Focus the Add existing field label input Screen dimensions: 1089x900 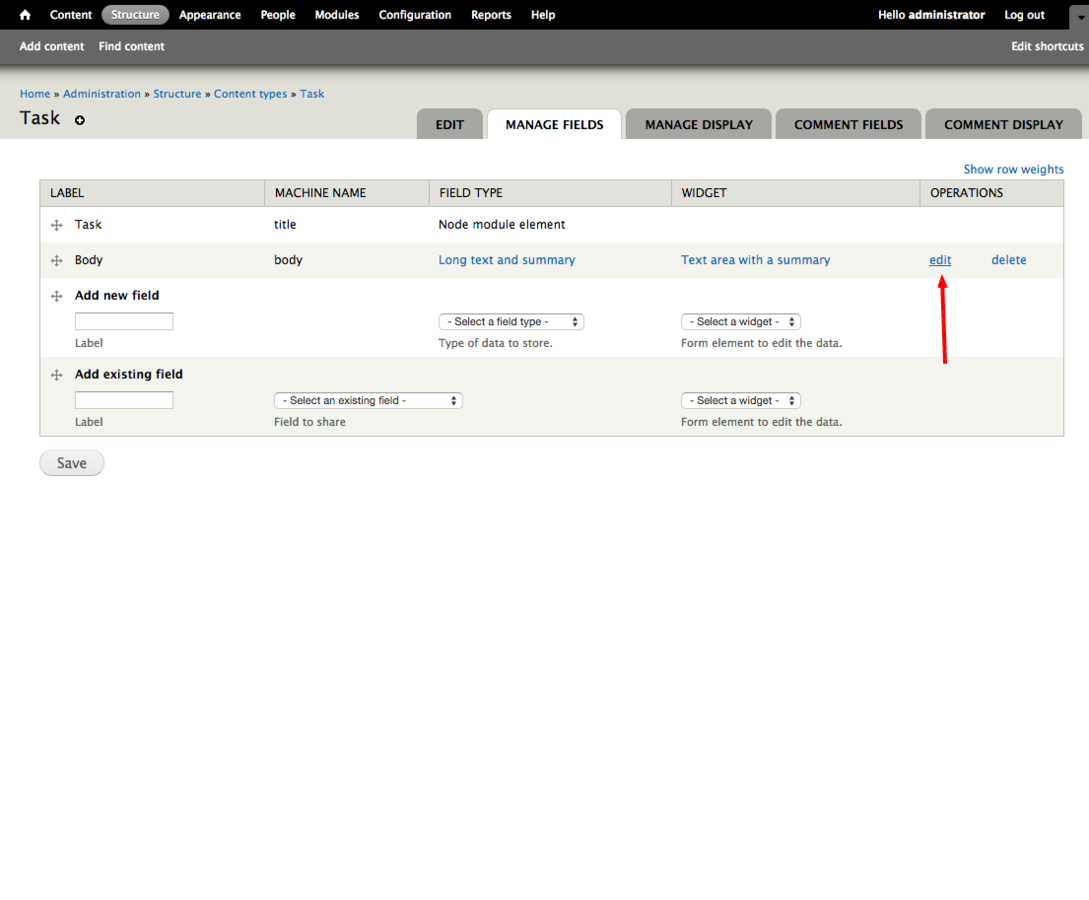pyautogui.click(x=124, y=400)
